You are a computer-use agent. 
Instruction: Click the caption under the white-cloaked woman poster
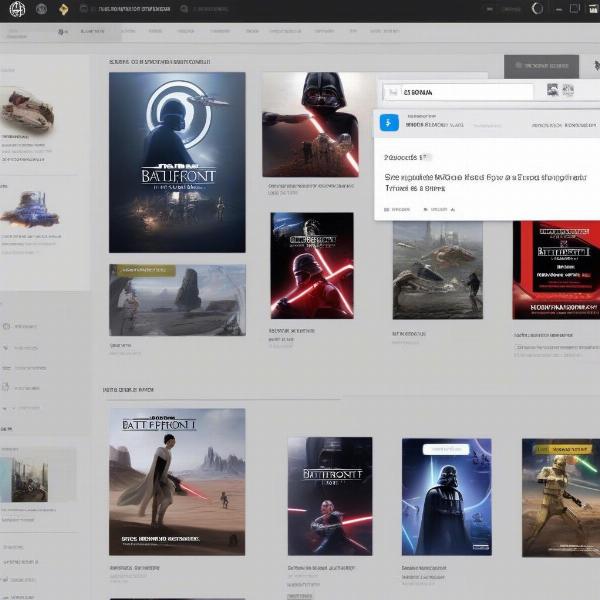[x=135, y=568]
